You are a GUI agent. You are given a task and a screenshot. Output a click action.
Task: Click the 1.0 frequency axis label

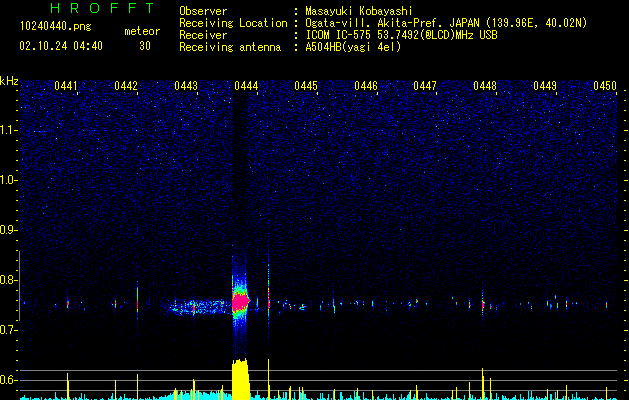[x=9, y=180]
